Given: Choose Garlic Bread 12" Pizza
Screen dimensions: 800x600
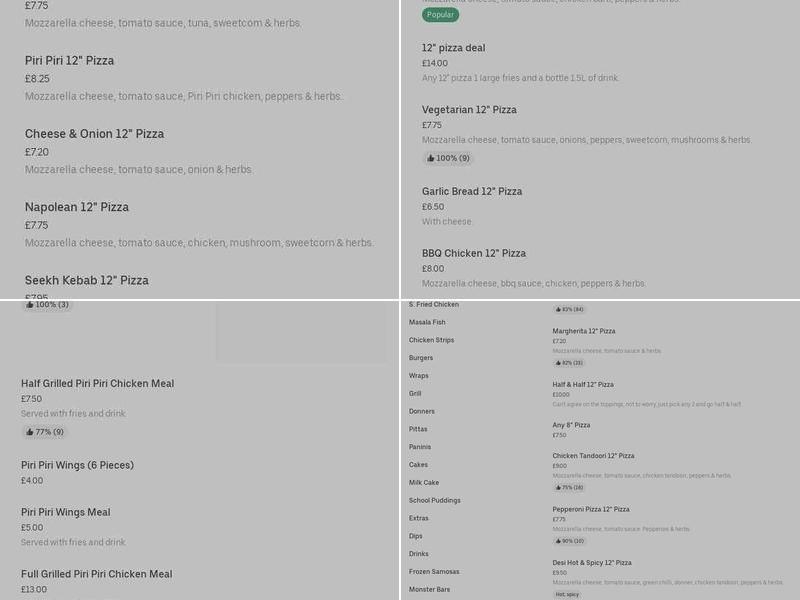Looking at the screenshot, I should coord(472,191).
